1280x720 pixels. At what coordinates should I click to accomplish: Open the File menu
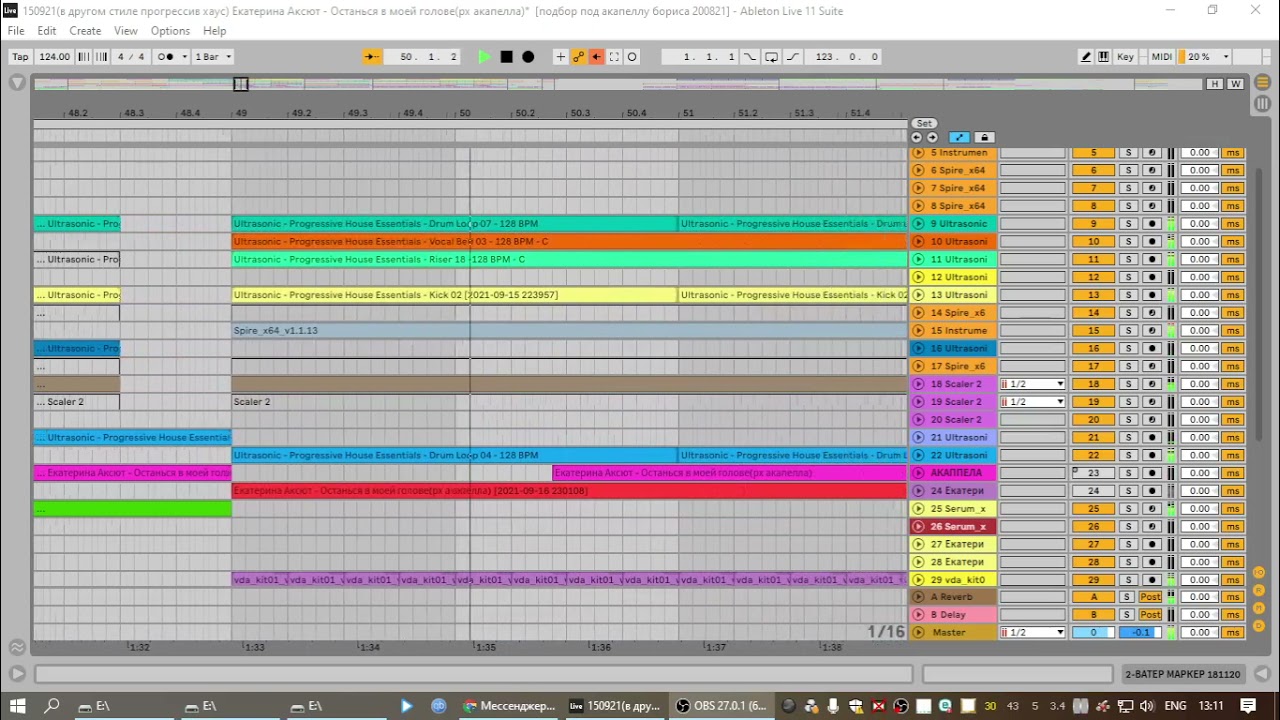click(16, 31)
